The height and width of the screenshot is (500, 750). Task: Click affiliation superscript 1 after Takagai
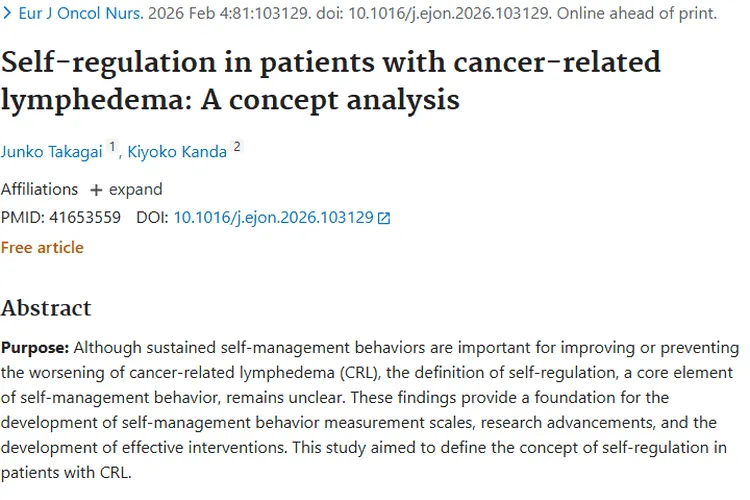(x=112, y=147)
